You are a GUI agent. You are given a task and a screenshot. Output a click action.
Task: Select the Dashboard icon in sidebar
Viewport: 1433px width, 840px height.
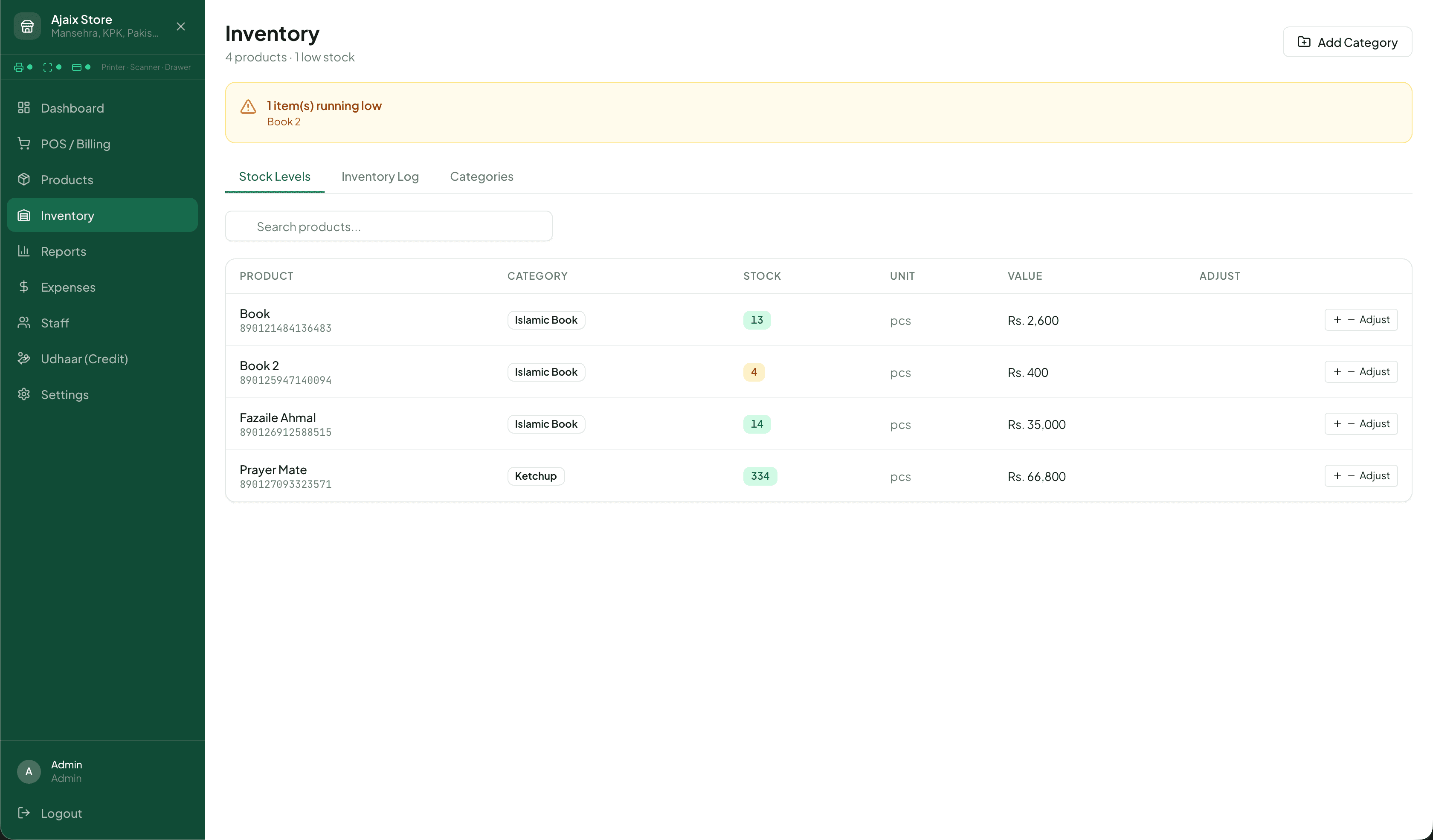coord(24,107)
